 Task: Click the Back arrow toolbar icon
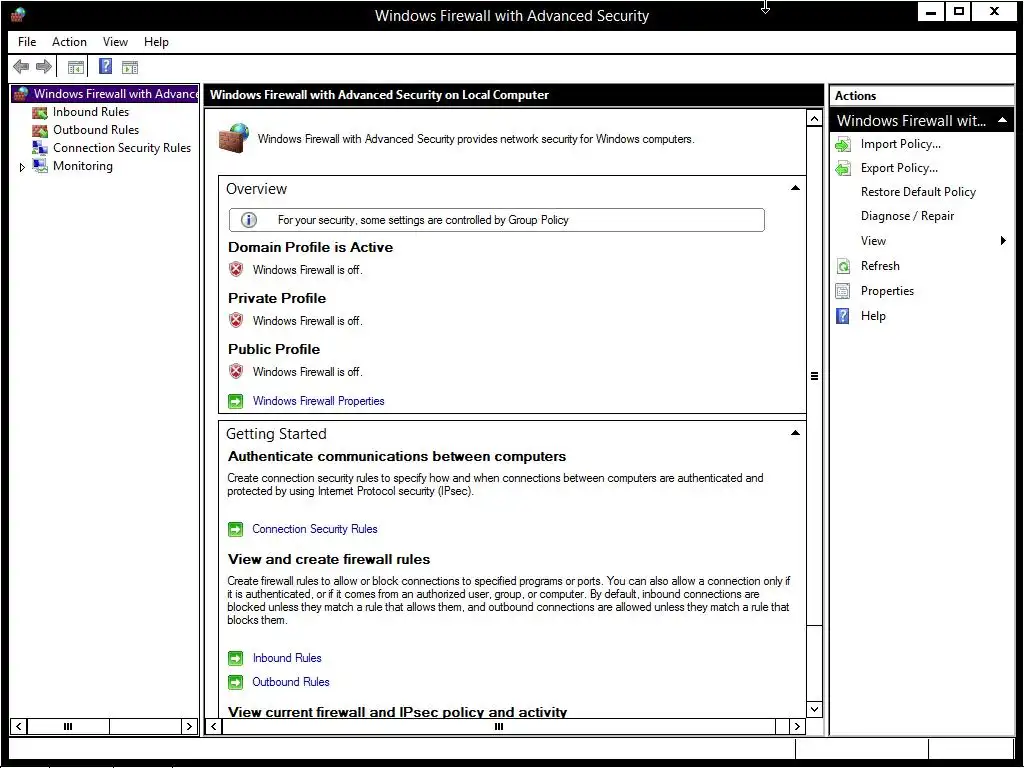[21, 67]
